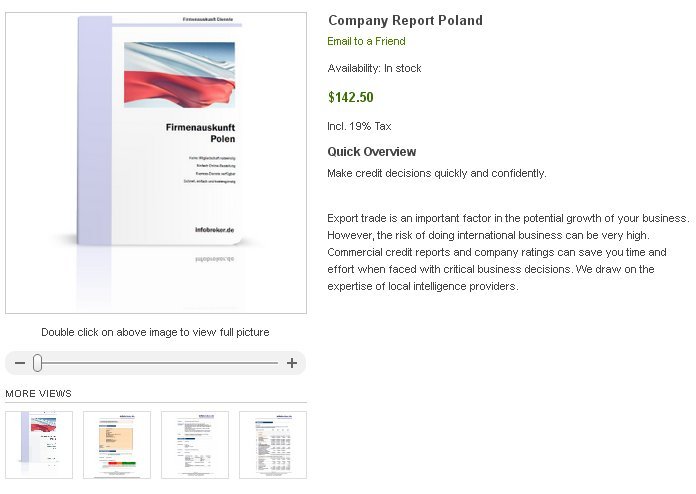Viewport: 696px width, 494px height.
Task: Click the Quick Overview heading
Action: point(372,152)
